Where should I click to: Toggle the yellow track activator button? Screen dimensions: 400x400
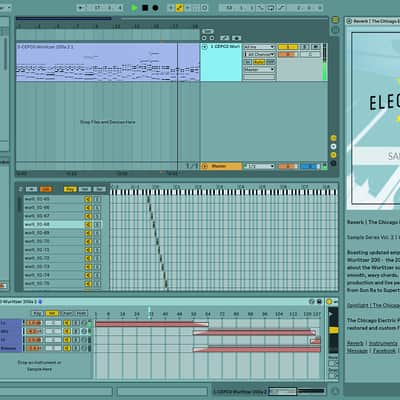[288, 47]
